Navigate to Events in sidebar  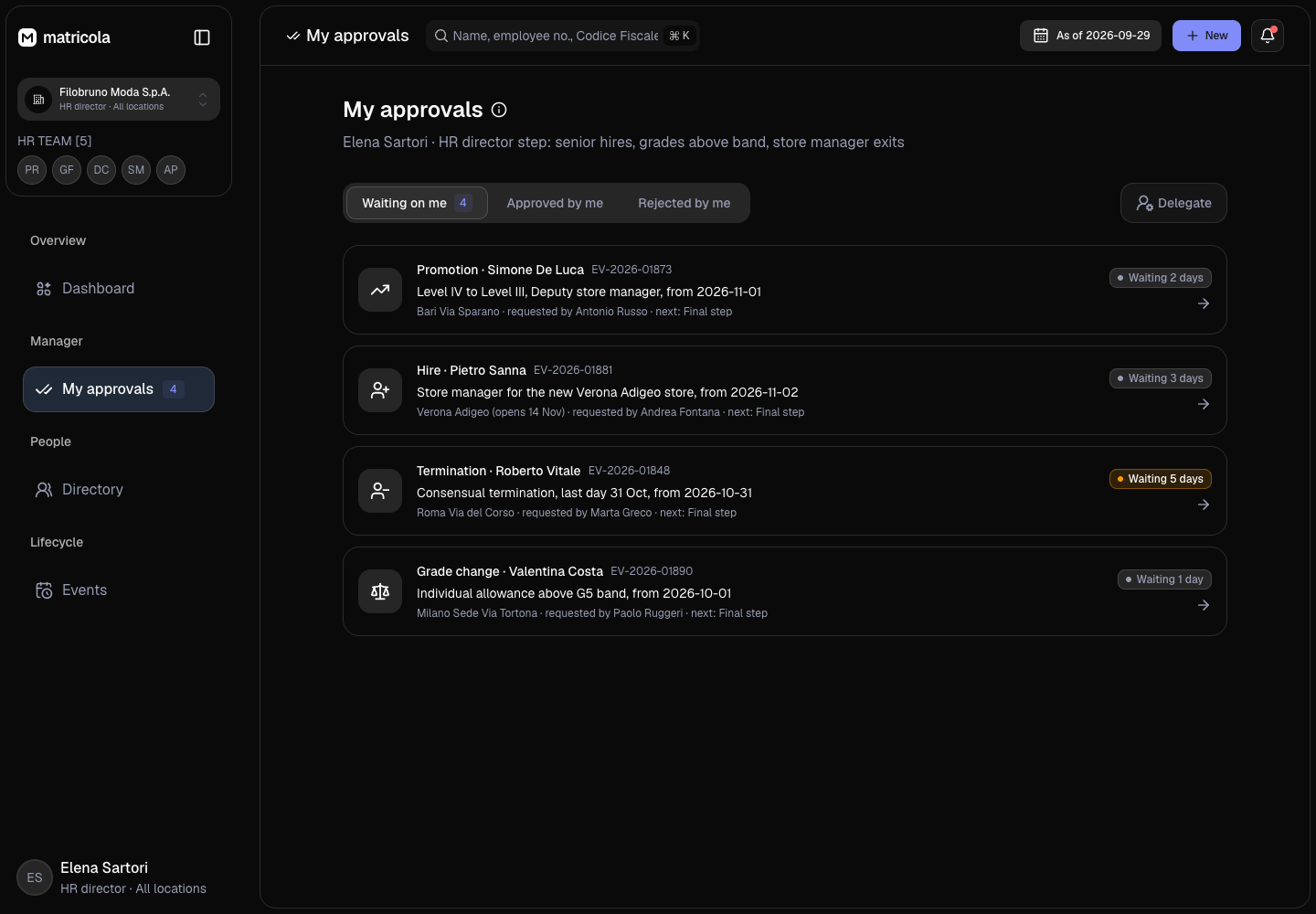pyautogui.click(x=119, y=590)
